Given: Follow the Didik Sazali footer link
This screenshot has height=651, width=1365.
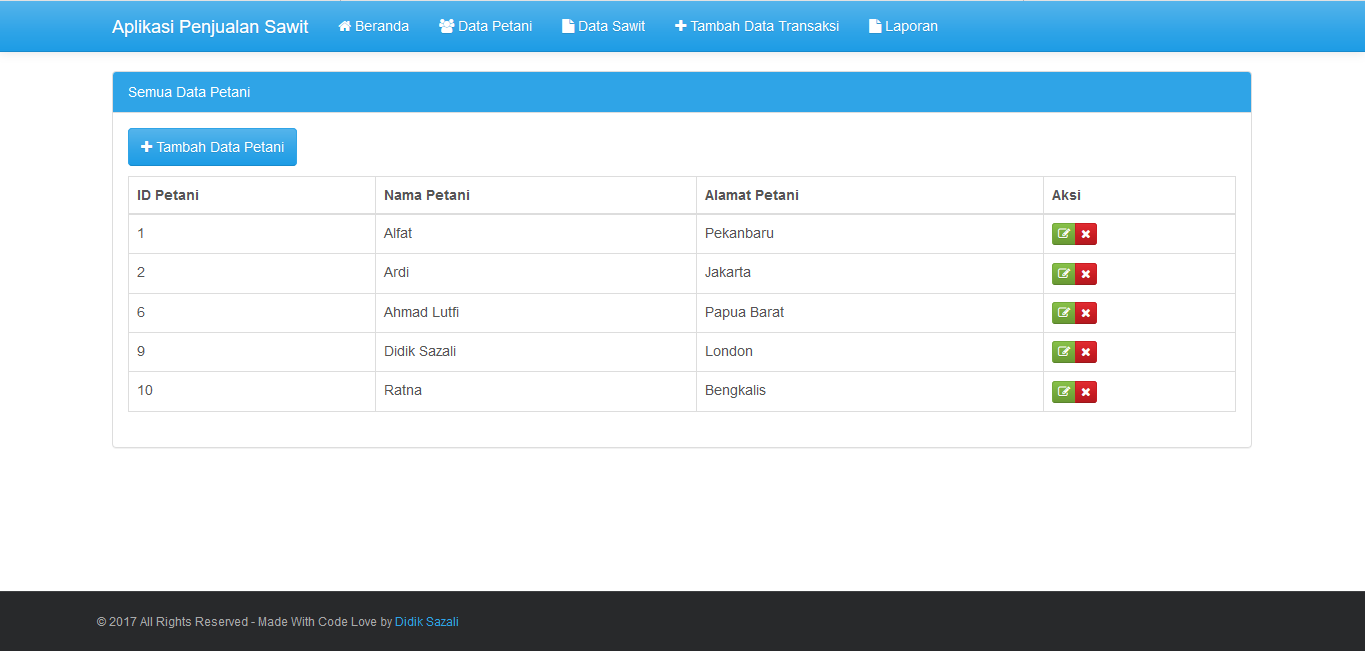Looking at the screenshot, I should [x=427, y=621].
